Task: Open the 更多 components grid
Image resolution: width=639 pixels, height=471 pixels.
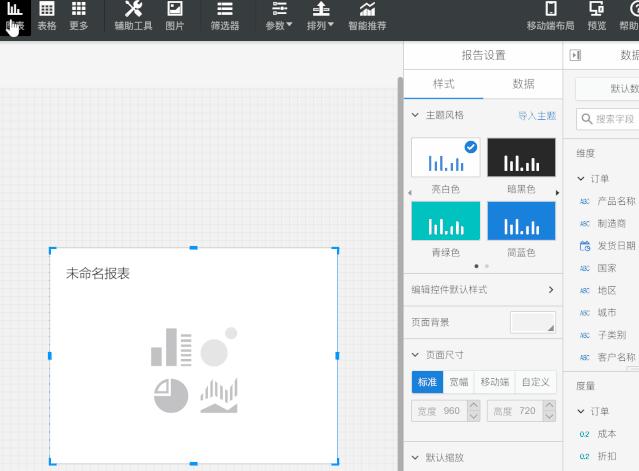Action: click(79, 17)
